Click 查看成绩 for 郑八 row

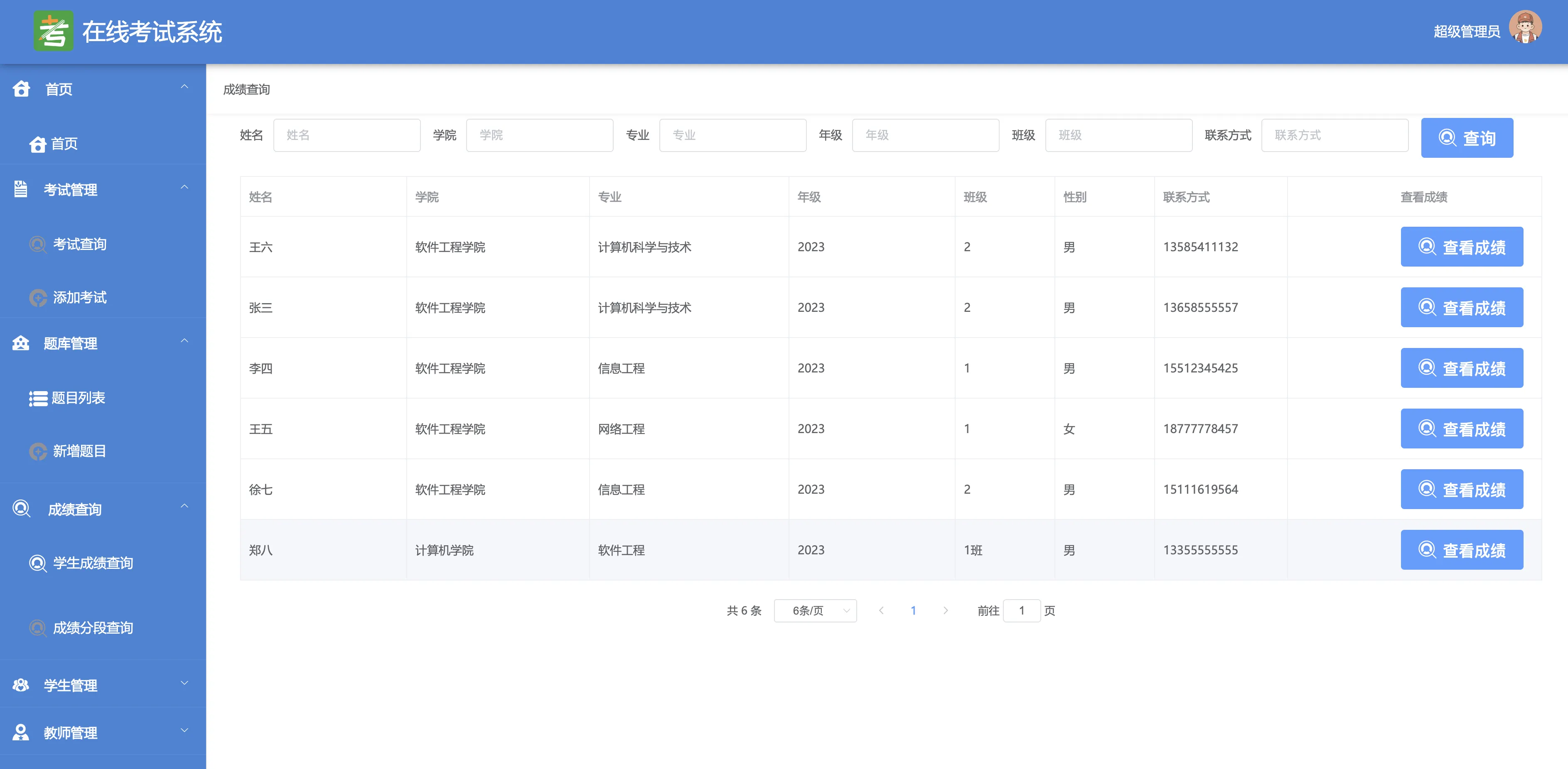tap(1461, 550)
